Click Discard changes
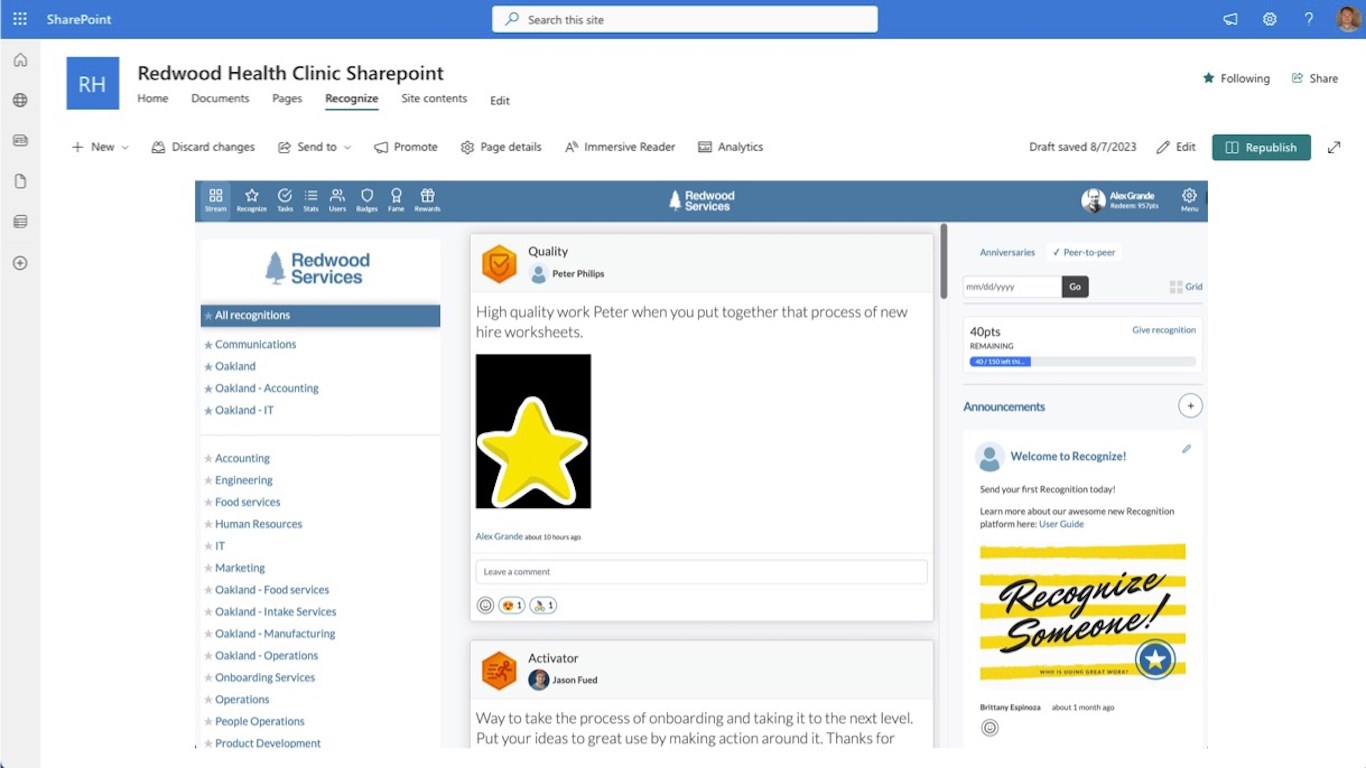The image size is (1366, 768). point(203,147)
